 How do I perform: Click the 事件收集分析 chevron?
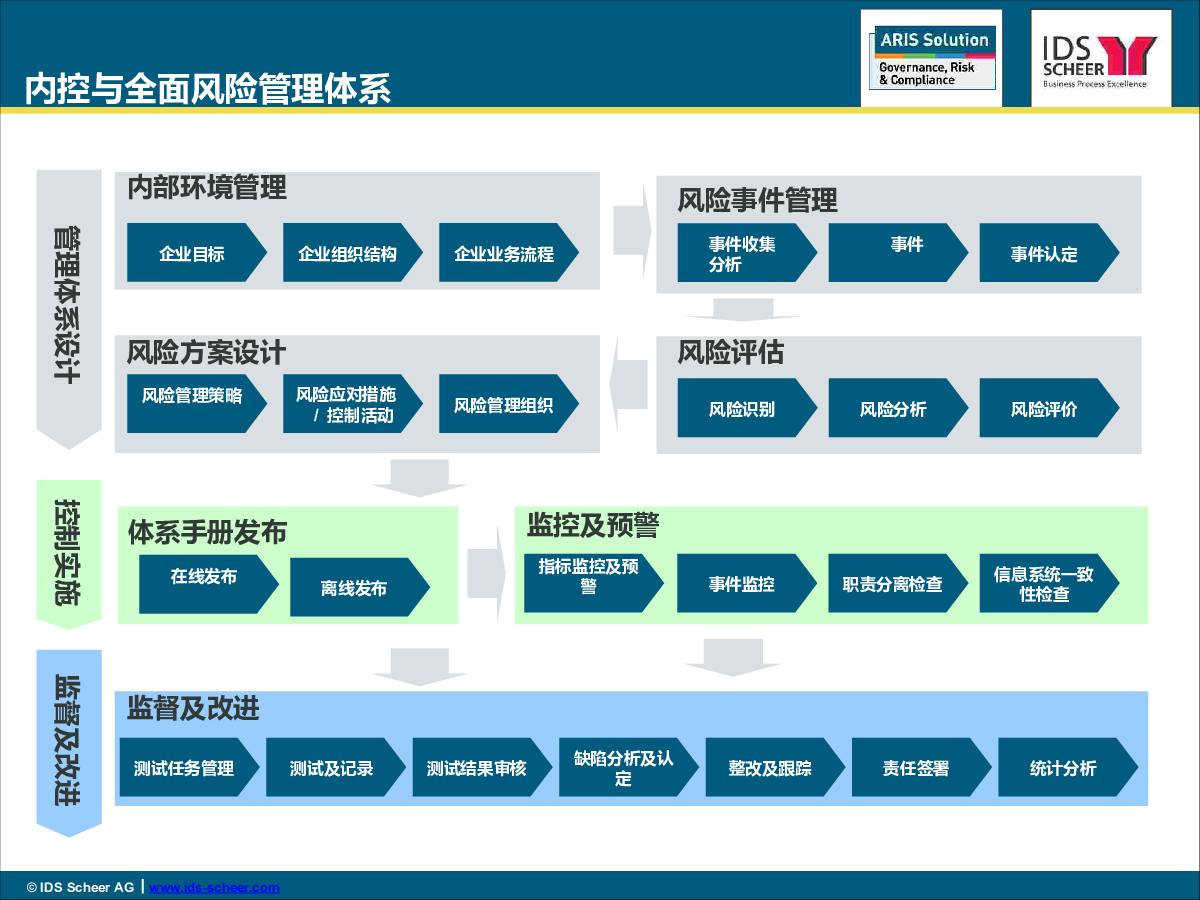point(742,253)
